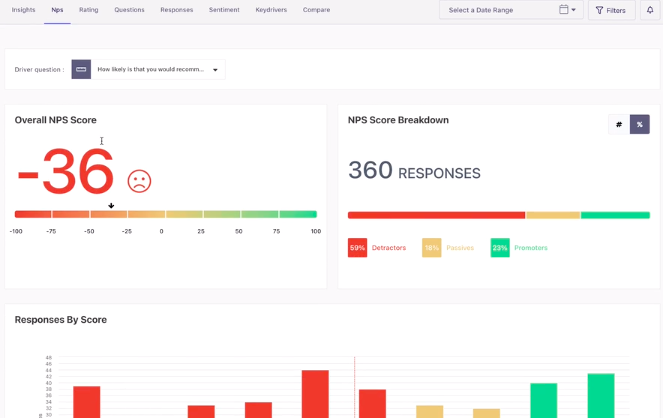Switch breakdown to percent (%) view
Screen dimensions: 663x418
coord(640,124)
